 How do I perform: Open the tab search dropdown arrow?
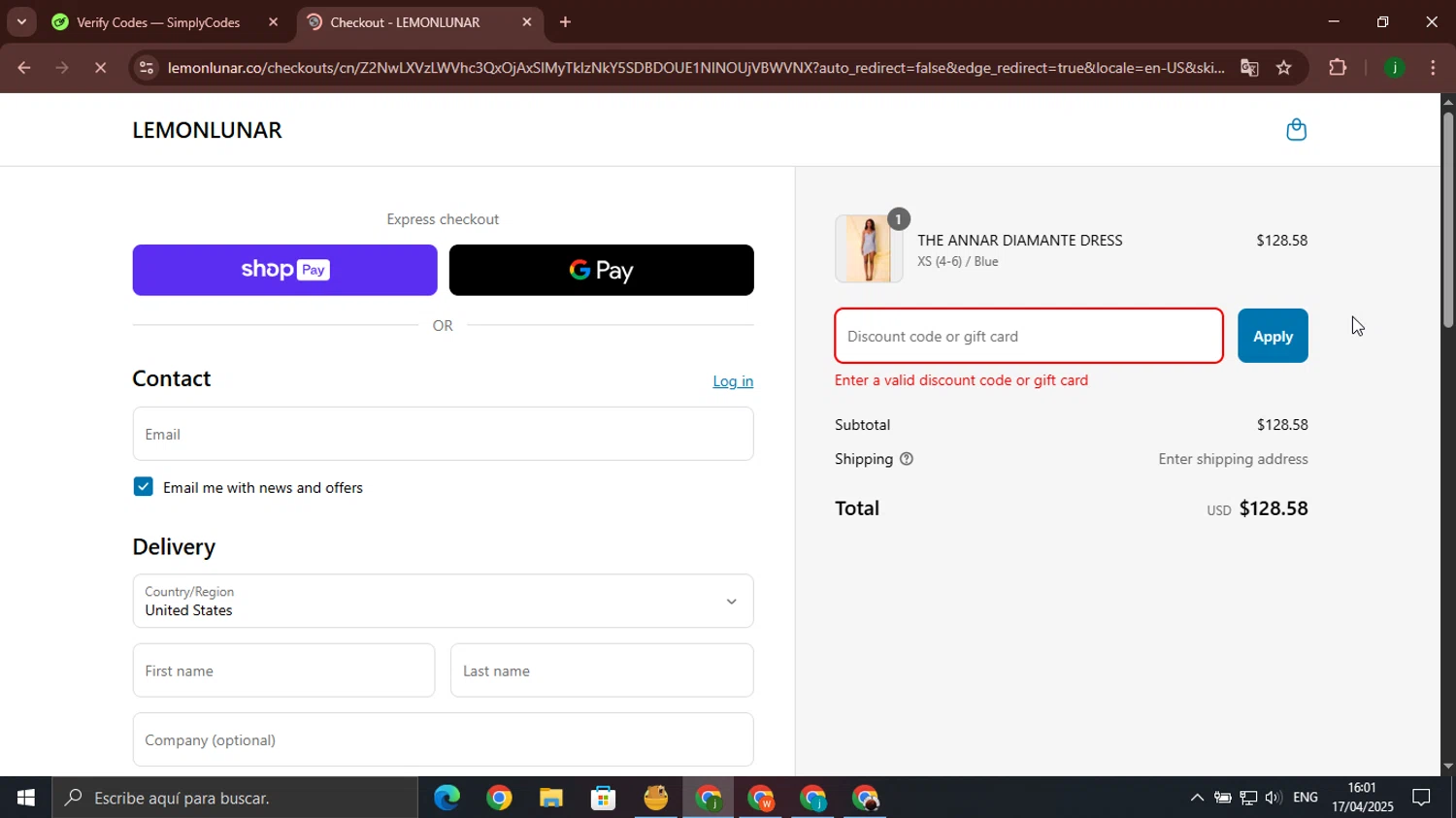[21, 21]
